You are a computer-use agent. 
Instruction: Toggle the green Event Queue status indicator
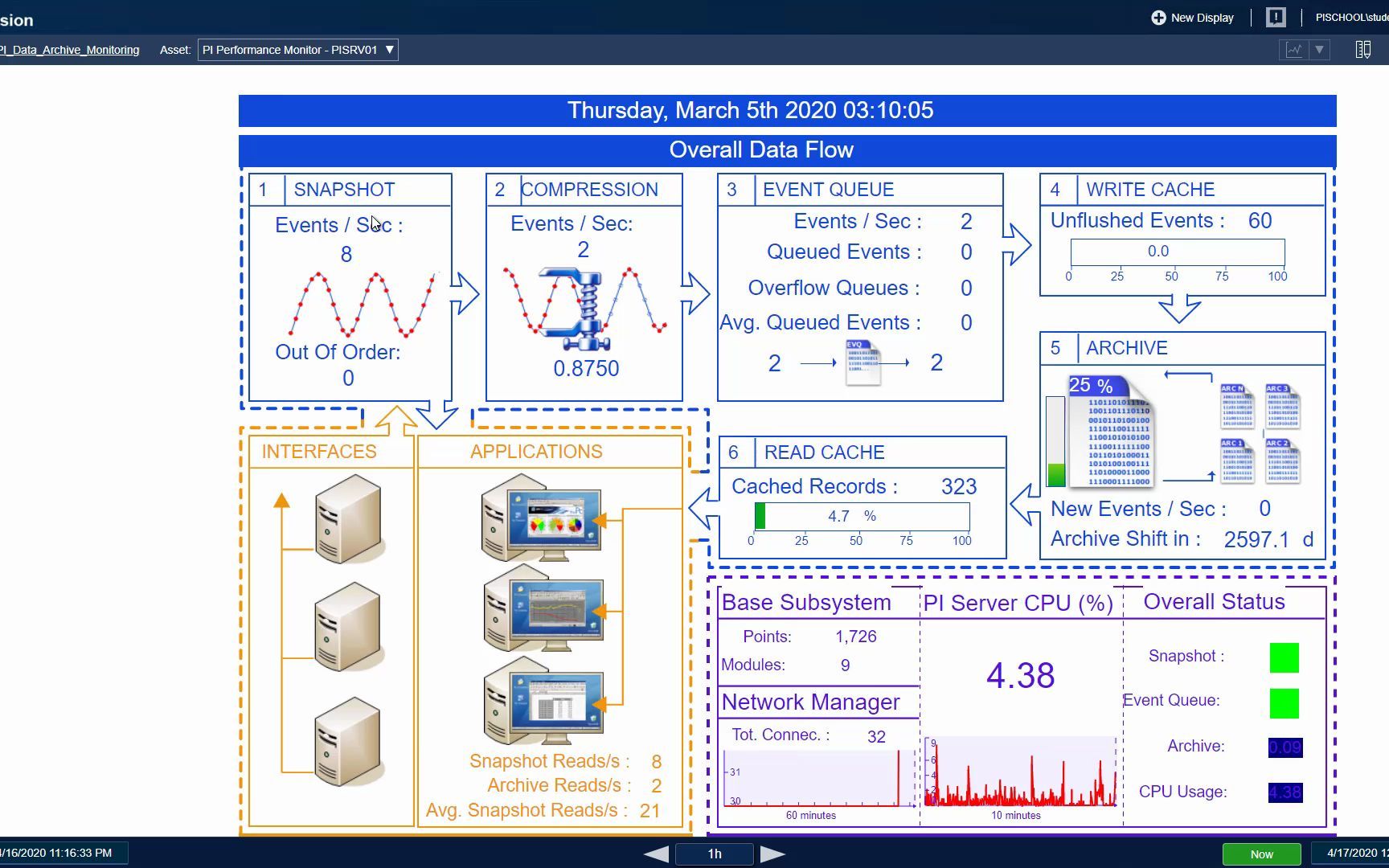pos(1284,702)
